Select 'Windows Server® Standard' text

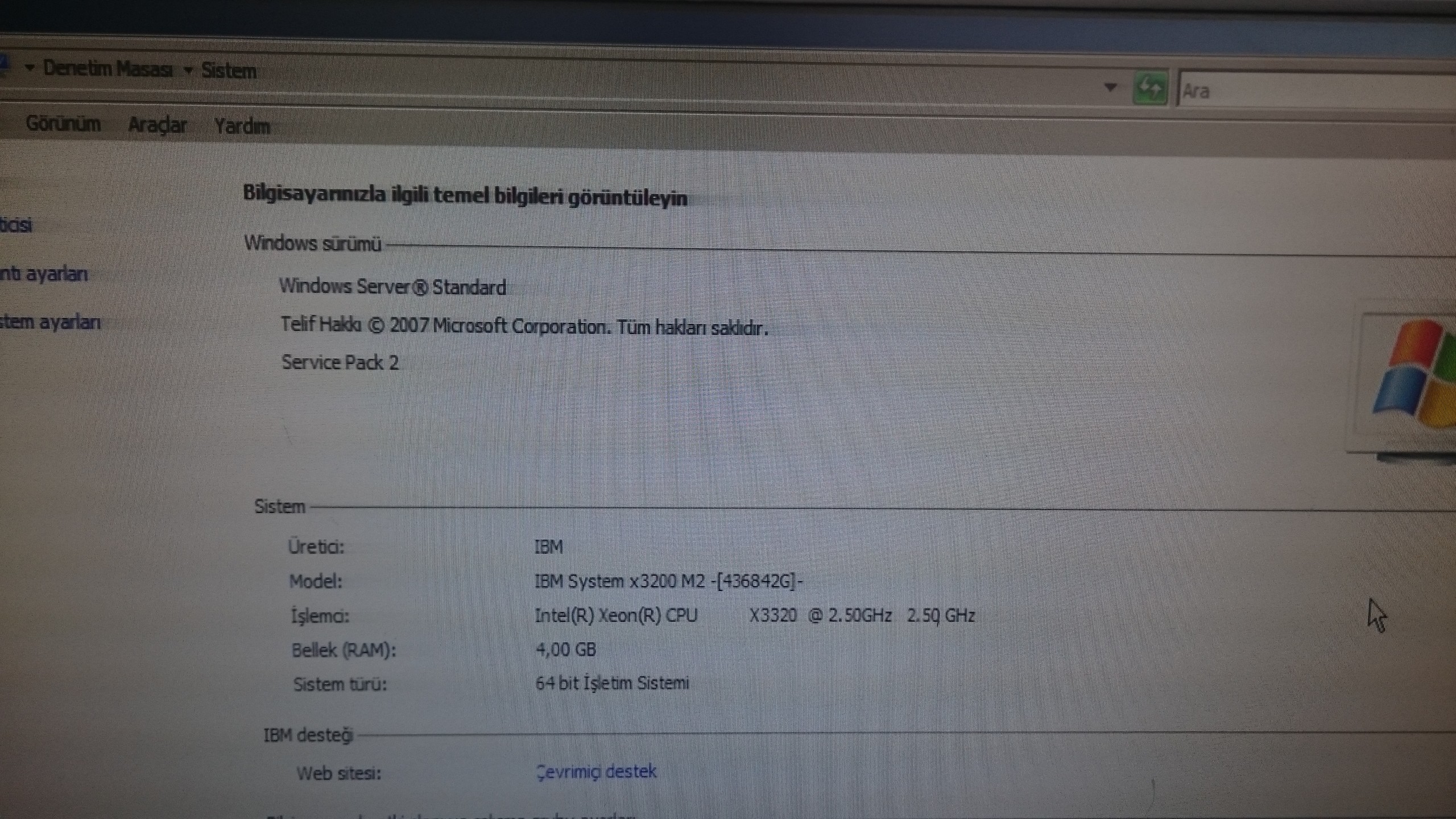(x=392, y=287)
